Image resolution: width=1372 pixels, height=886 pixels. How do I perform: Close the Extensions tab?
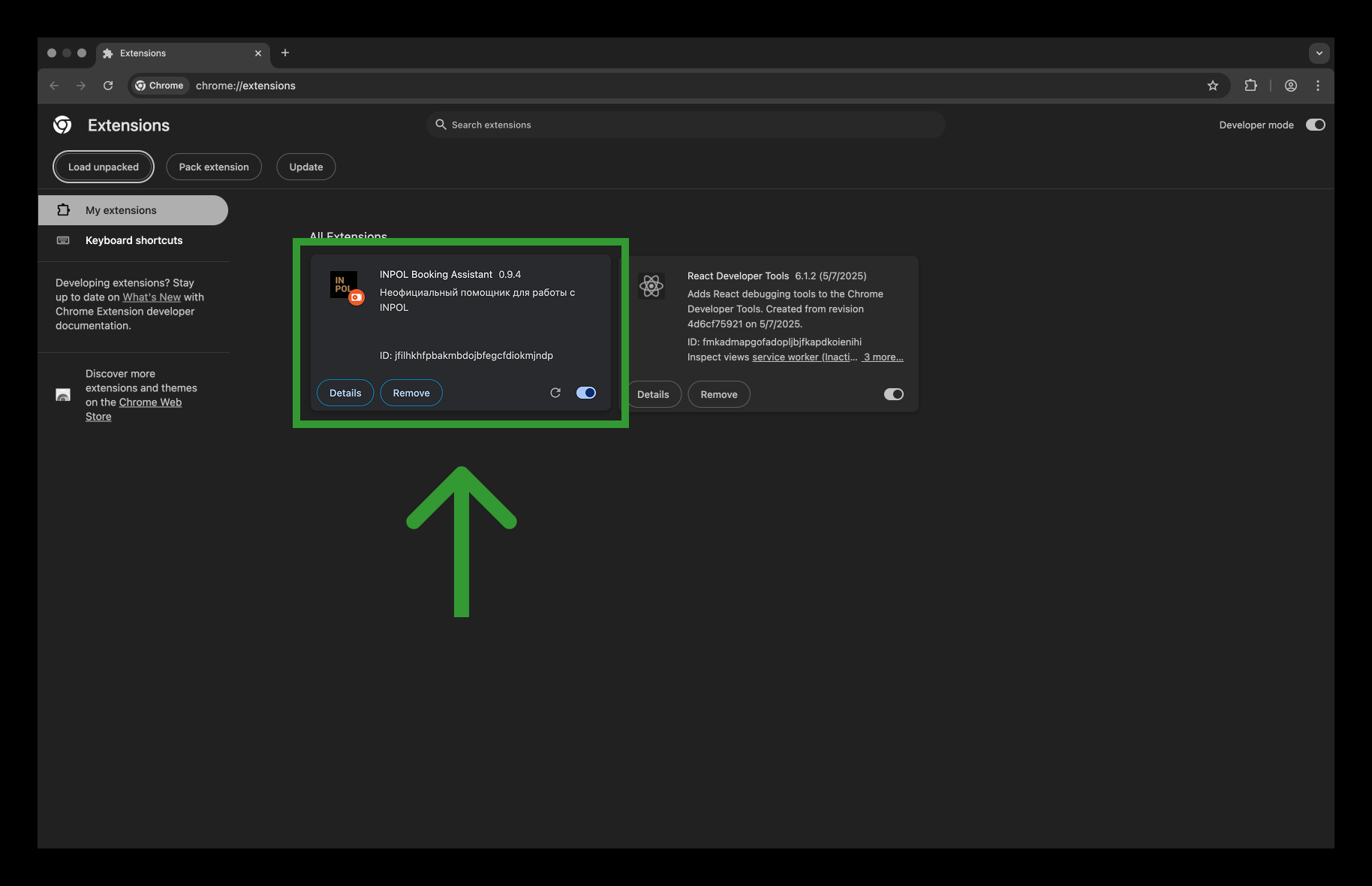pos(258,53)
